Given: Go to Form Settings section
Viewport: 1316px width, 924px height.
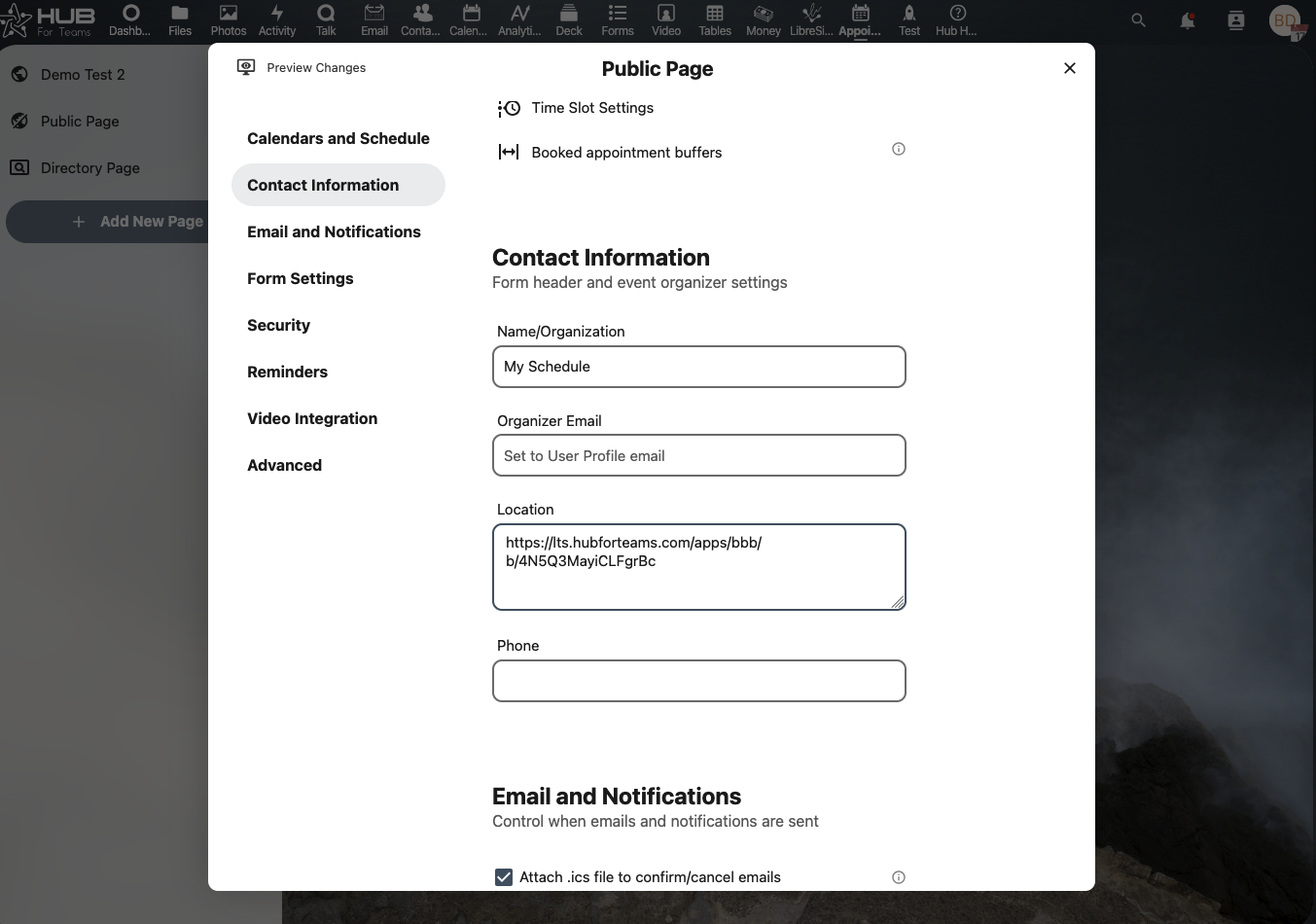Looking at the screenshot, I should click(338, 278).
